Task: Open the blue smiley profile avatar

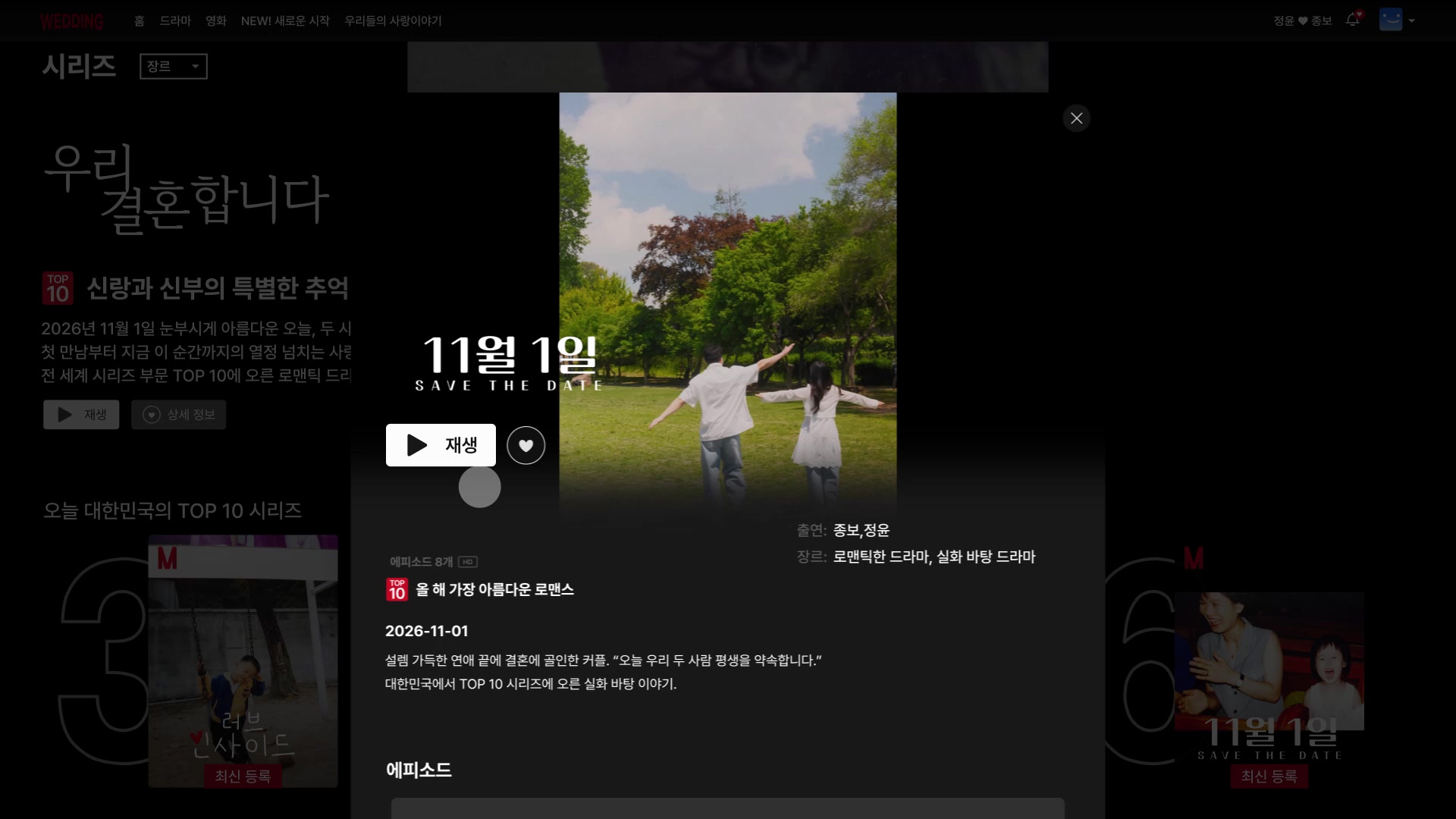Action: point(1391,20)
